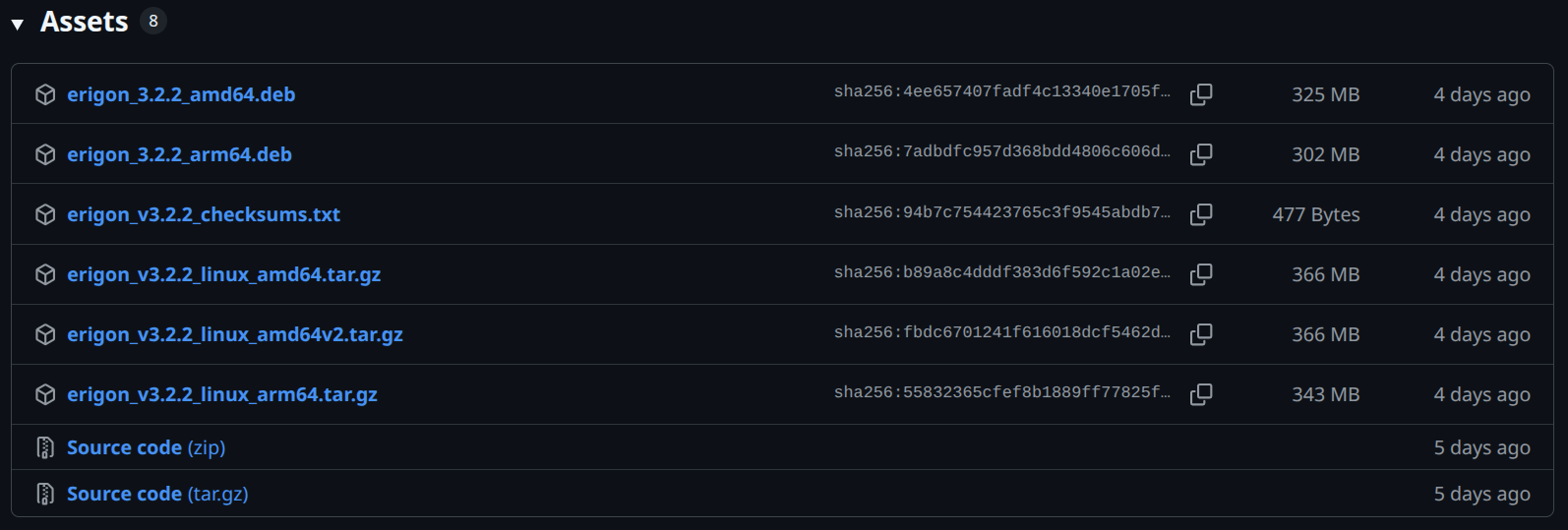
Task: Download Source code (zip)
Action: tap(146, 447)
